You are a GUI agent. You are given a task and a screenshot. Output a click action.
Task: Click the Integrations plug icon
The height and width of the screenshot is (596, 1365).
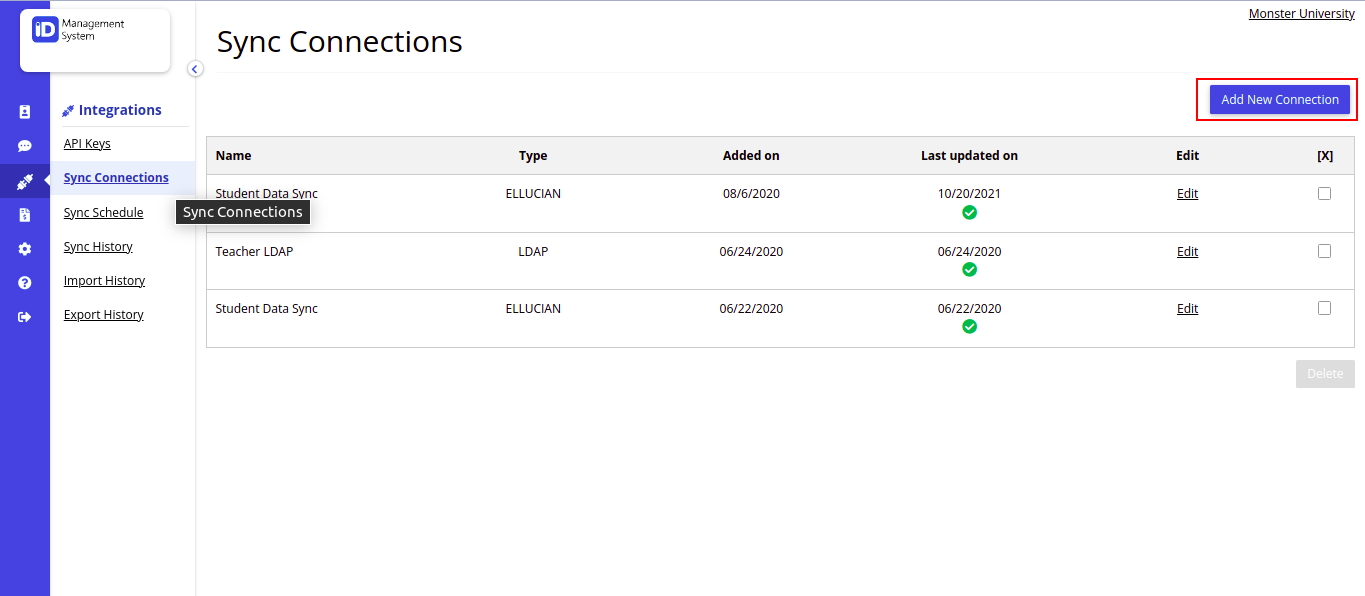click(25, 181)
